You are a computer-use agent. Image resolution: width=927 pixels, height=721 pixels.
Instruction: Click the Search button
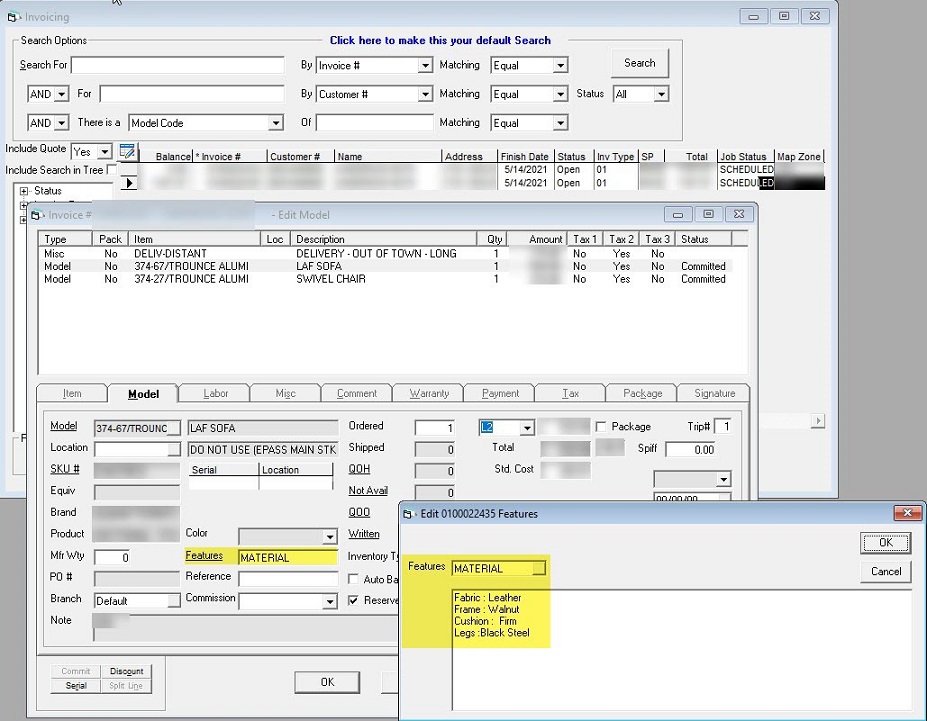point(640,63)
